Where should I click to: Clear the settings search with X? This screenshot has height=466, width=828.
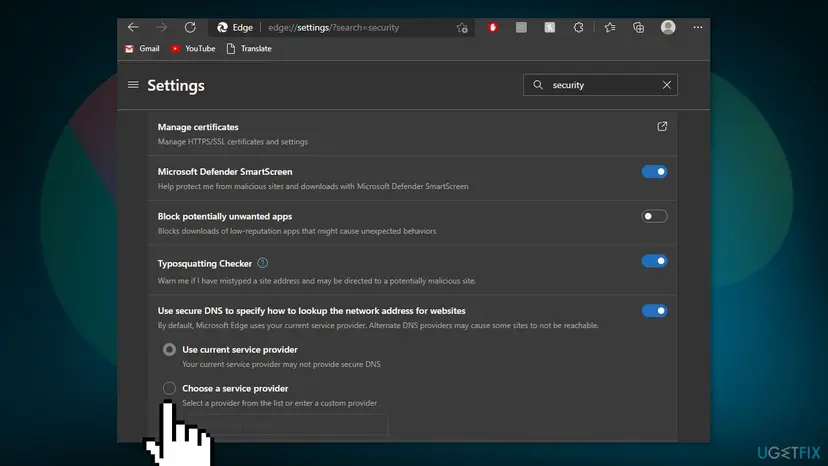click(x=667, y=85)
